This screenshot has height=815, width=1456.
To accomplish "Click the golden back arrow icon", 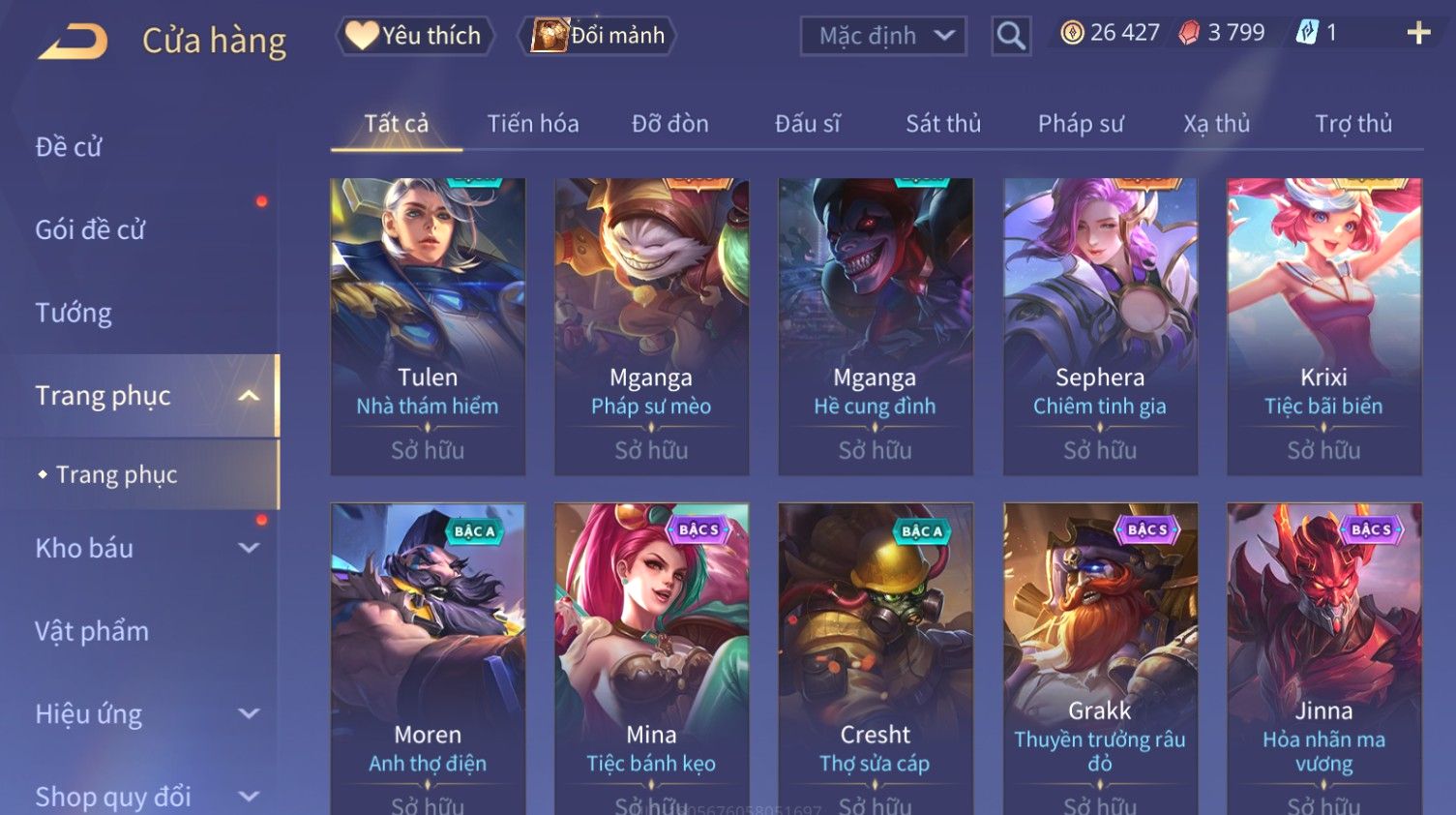I will [73, 41].
